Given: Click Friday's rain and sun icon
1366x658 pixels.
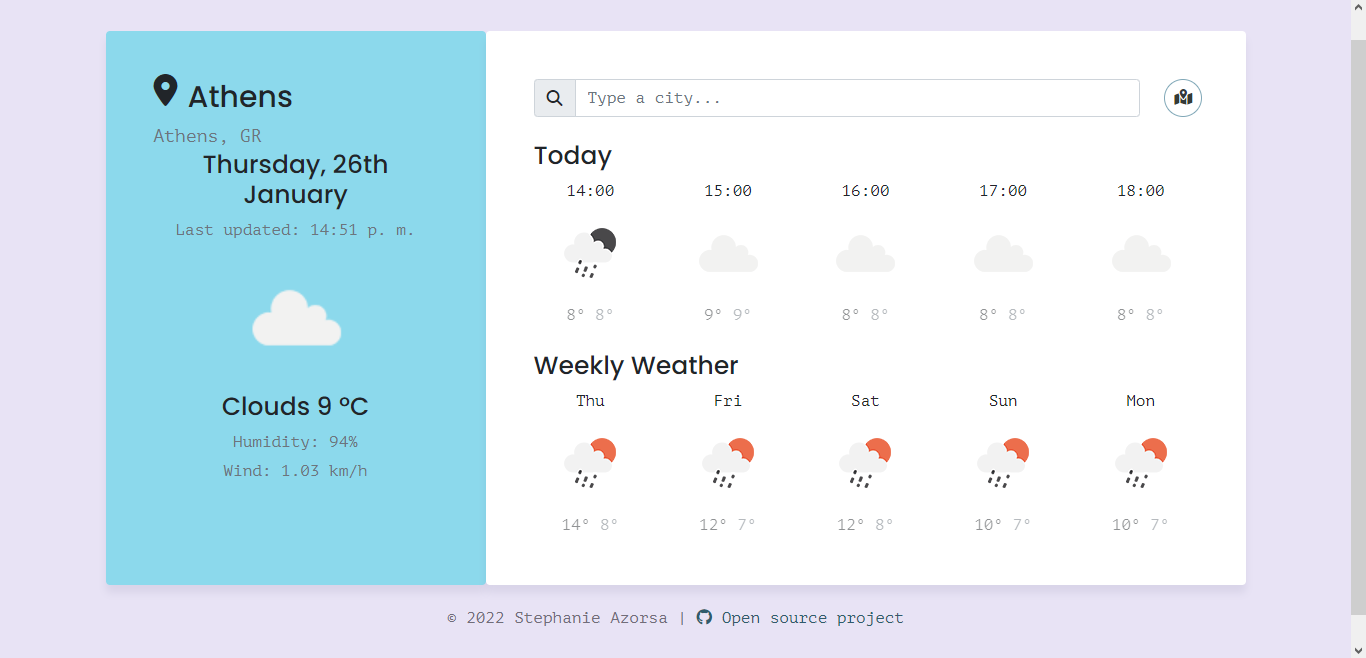Looking at the screenshot, I should pyautogui.click(x=728, y=462).
